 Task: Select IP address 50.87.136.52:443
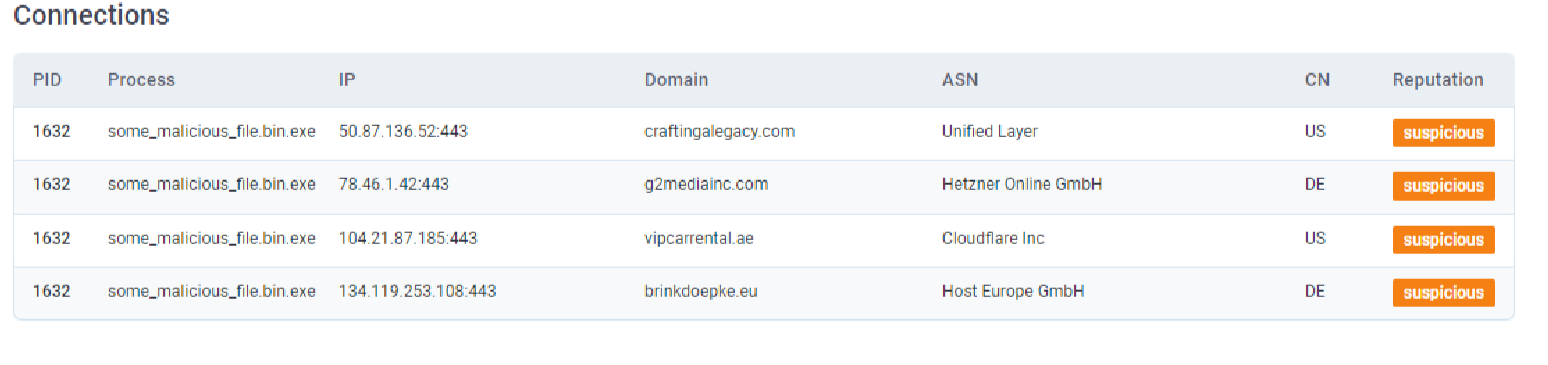(x=404, y=131)
